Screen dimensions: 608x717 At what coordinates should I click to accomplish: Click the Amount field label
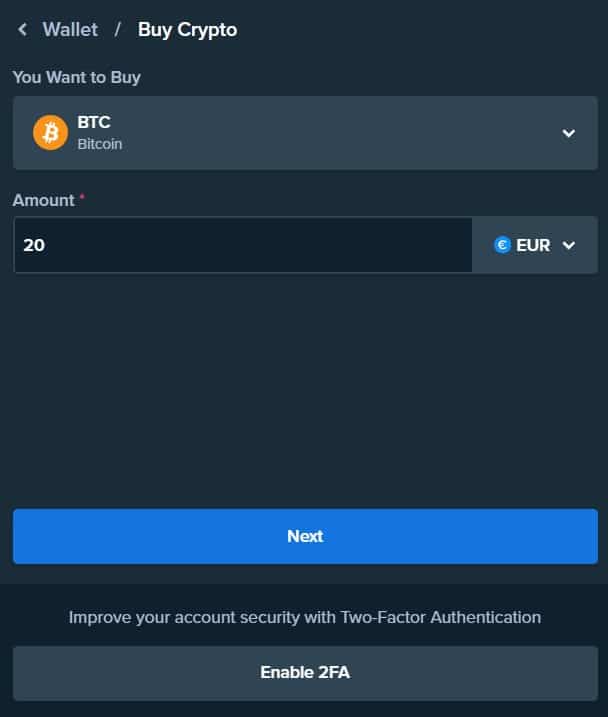click(43, 200)
